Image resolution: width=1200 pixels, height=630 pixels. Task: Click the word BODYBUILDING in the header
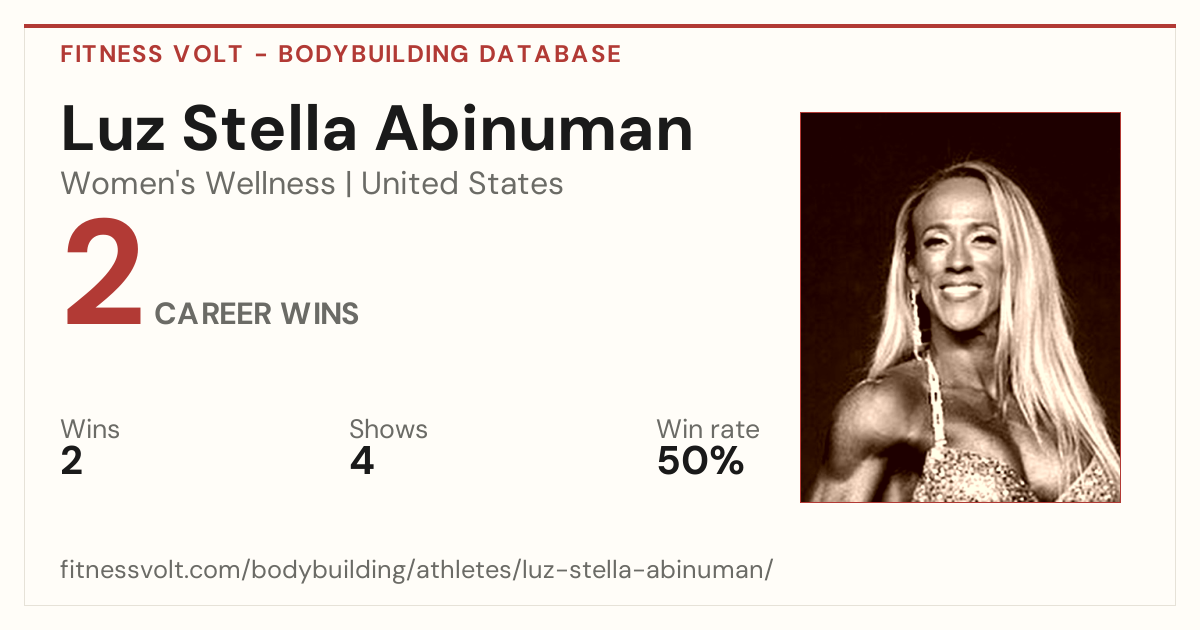[x=374, y=54]
